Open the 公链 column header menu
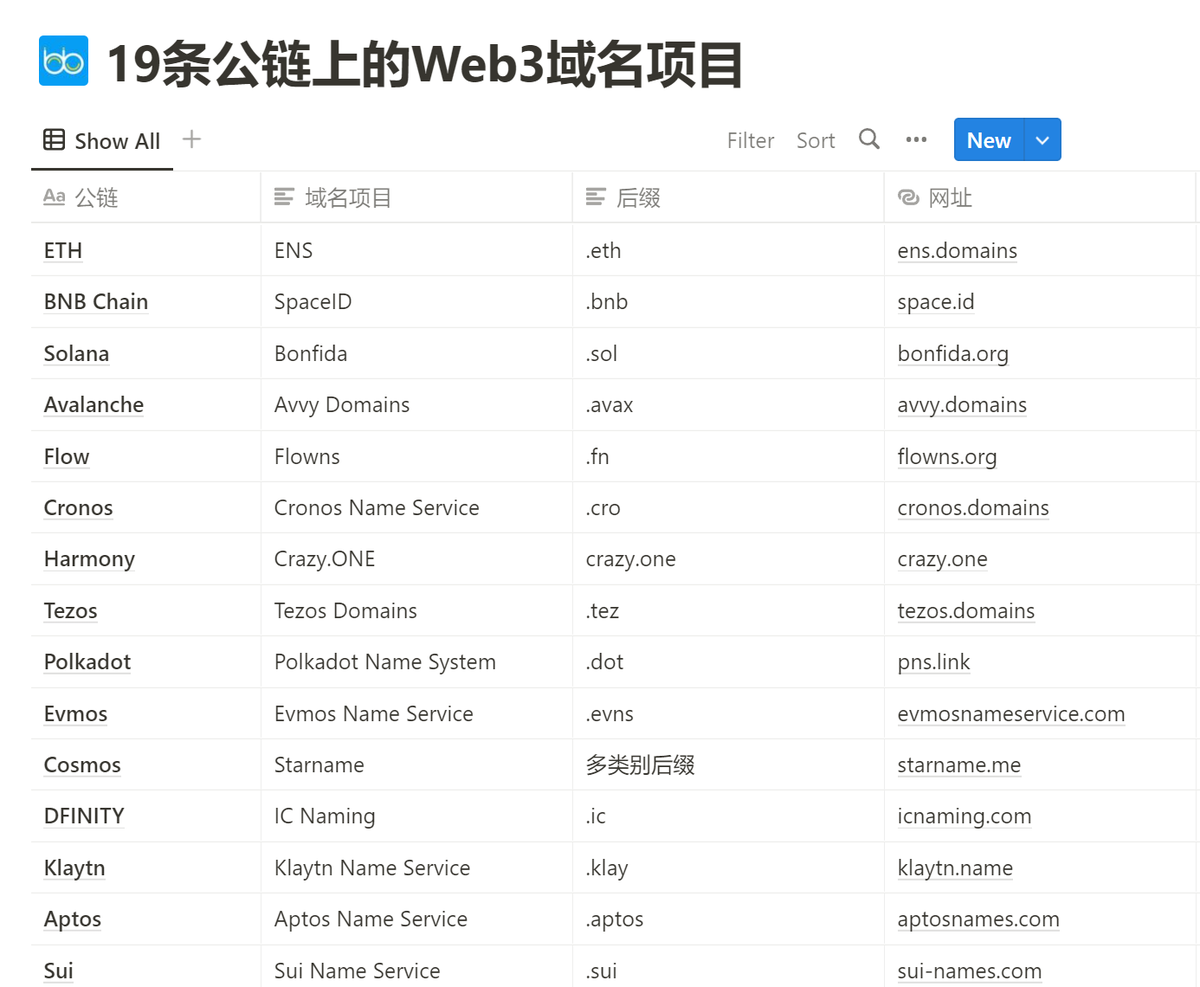This screenshot has width=1200, height=987. (x=146, y=197)
